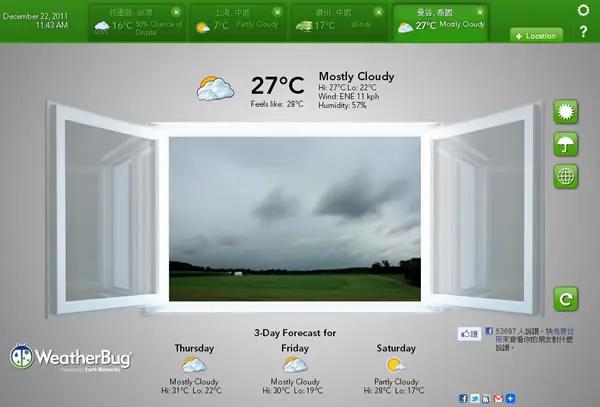Viewport: 600px width, 407px height.
Task: Click the cloudy sky photo in the window
Action: 295,219
